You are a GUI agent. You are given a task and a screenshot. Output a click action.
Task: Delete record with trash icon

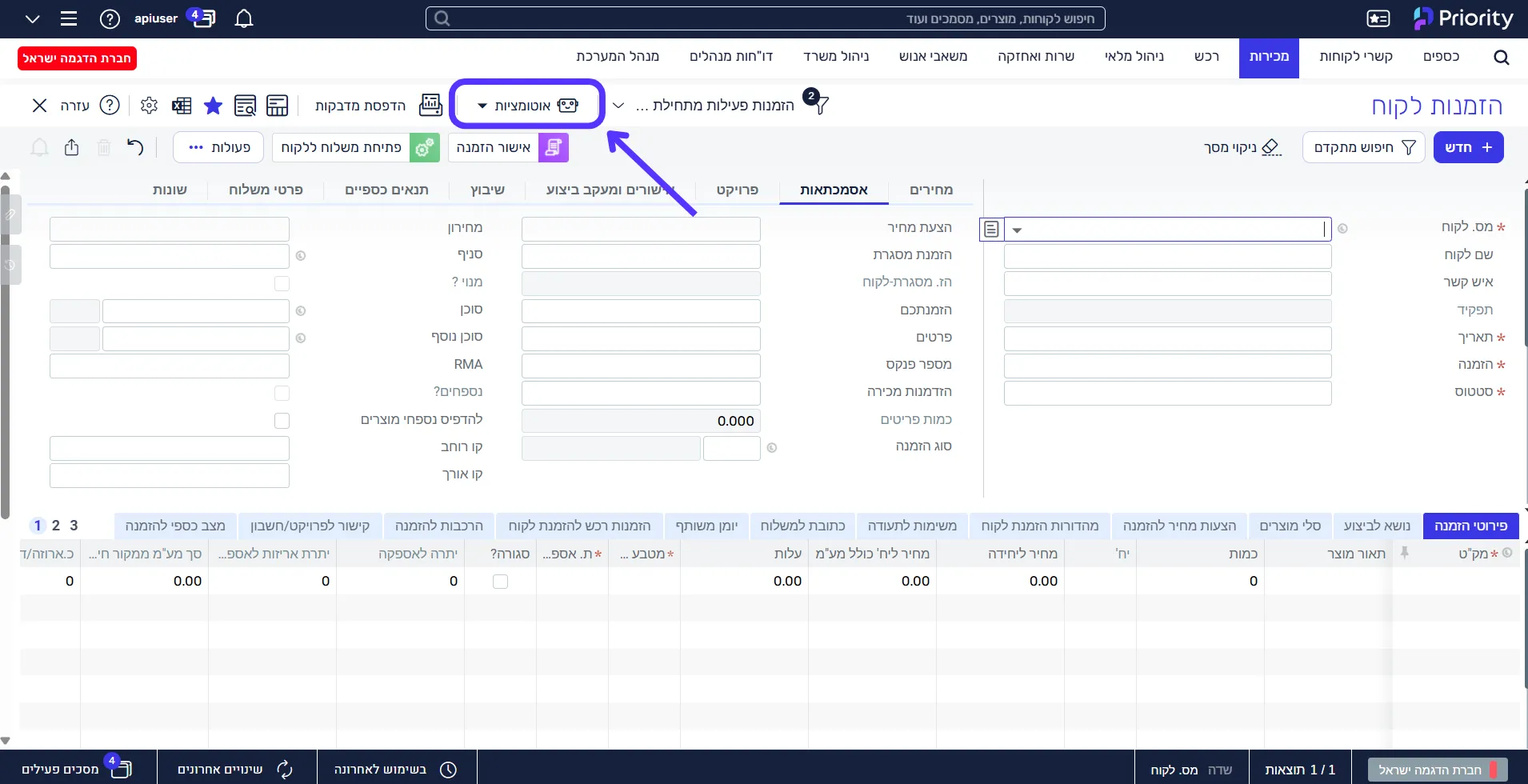[104, 147]
